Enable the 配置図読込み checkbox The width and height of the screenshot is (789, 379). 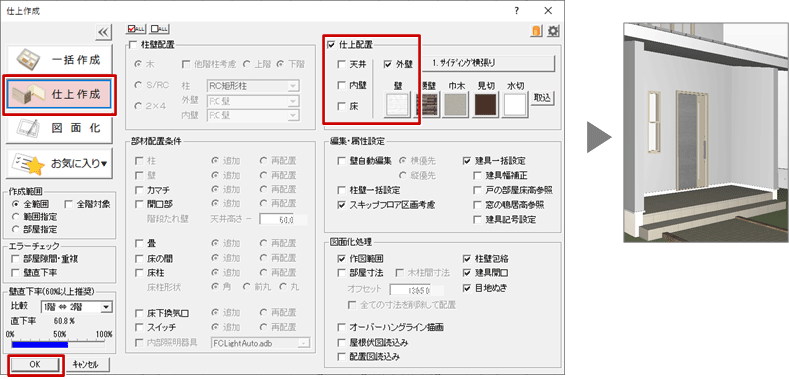342,357
